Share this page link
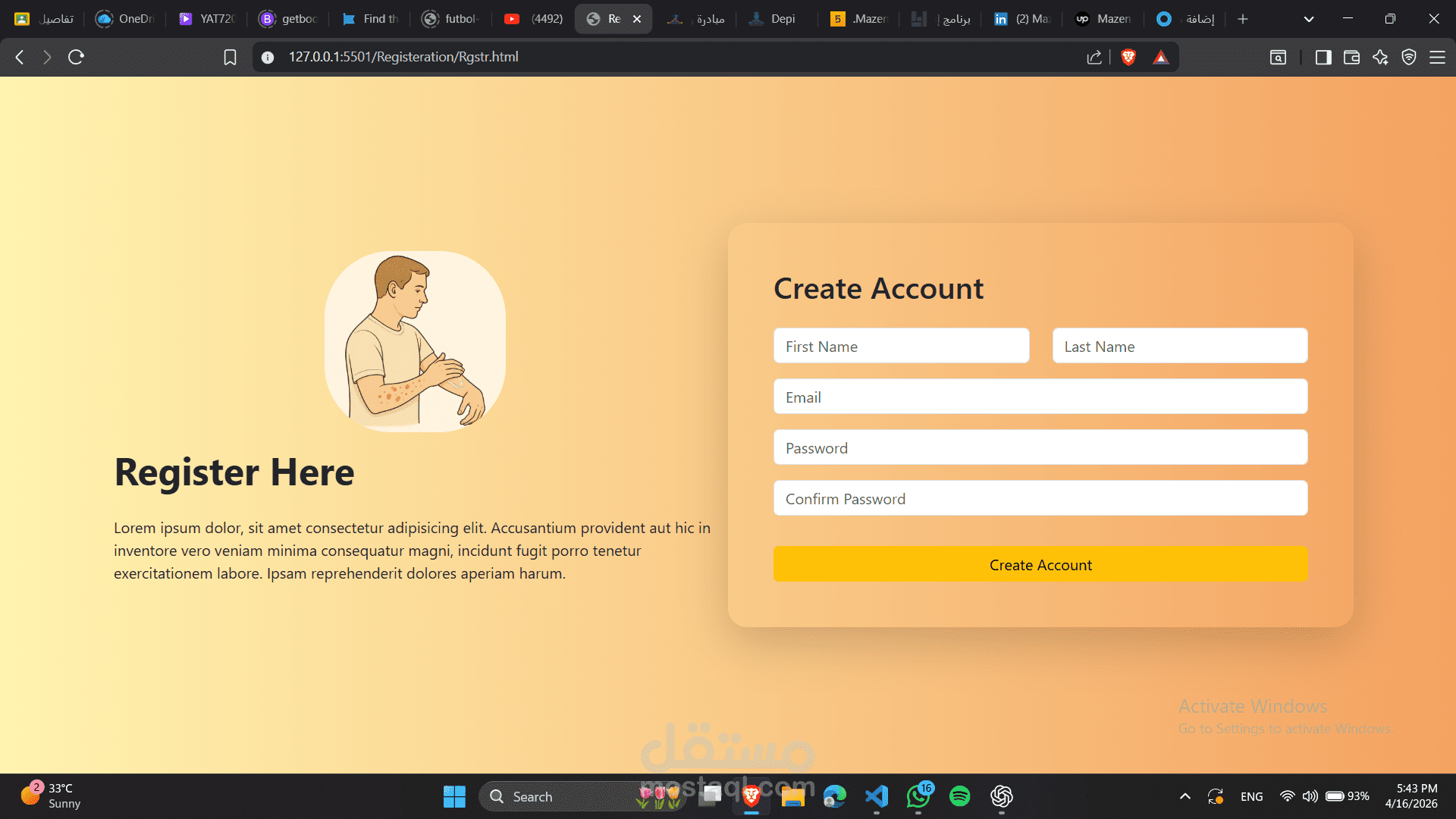The width and height of the screenshot is (1456, 819). tap(1094, 57)
